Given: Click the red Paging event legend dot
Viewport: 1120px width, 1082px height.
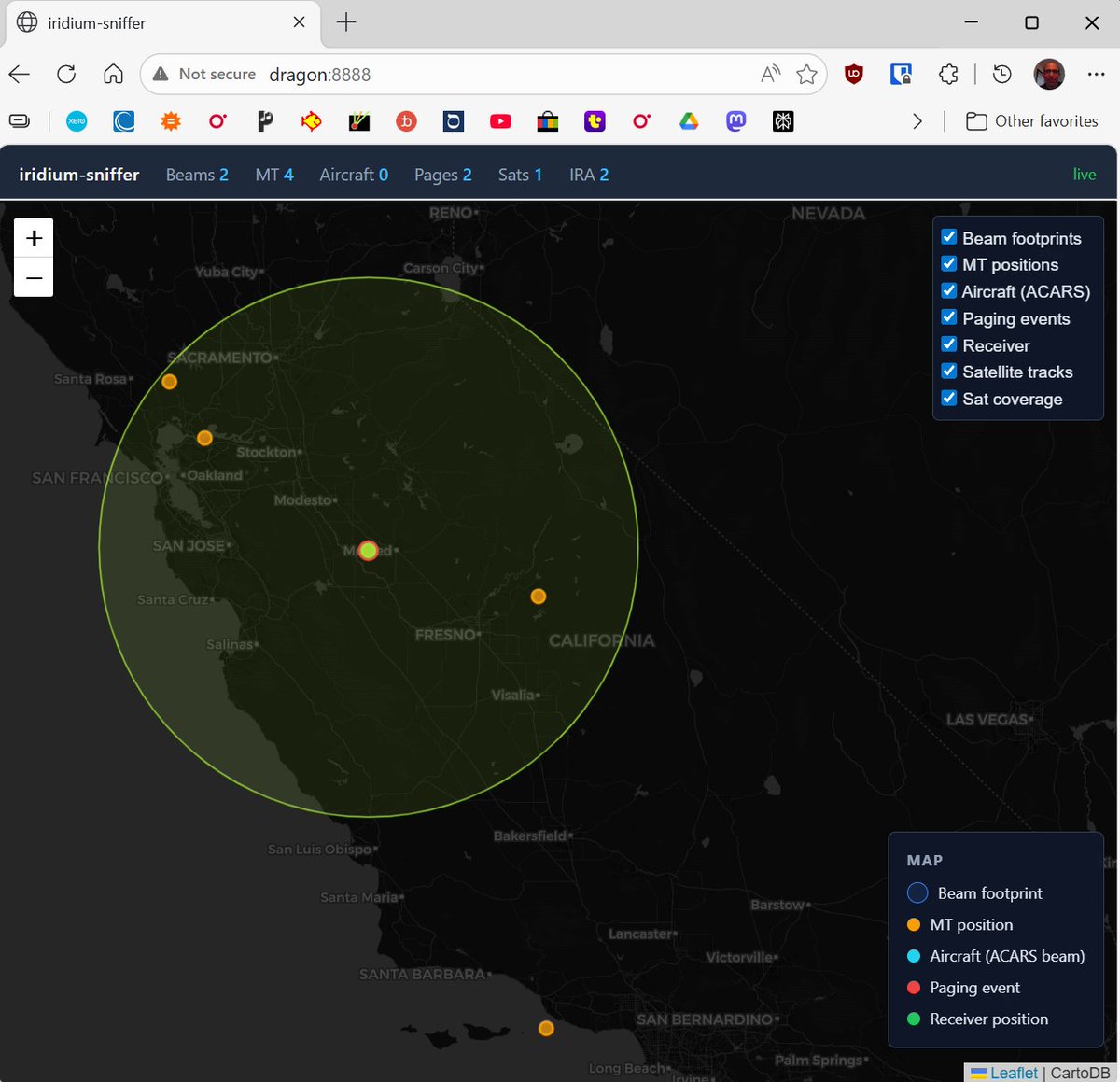Looking at the screenshot, I should point(914,988).
